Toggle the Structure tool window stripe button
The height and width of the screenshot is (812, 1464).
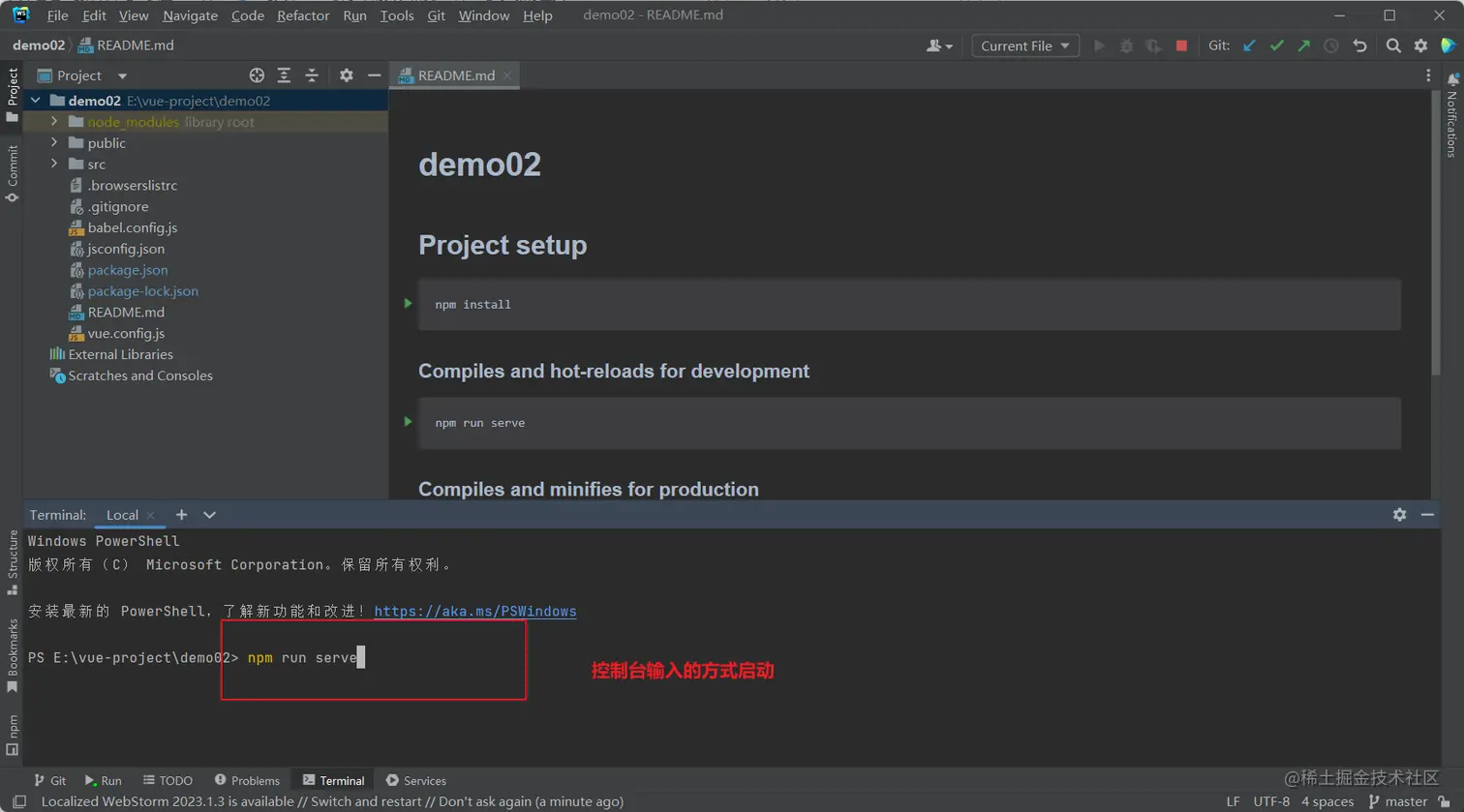click(x=12, y=562)
